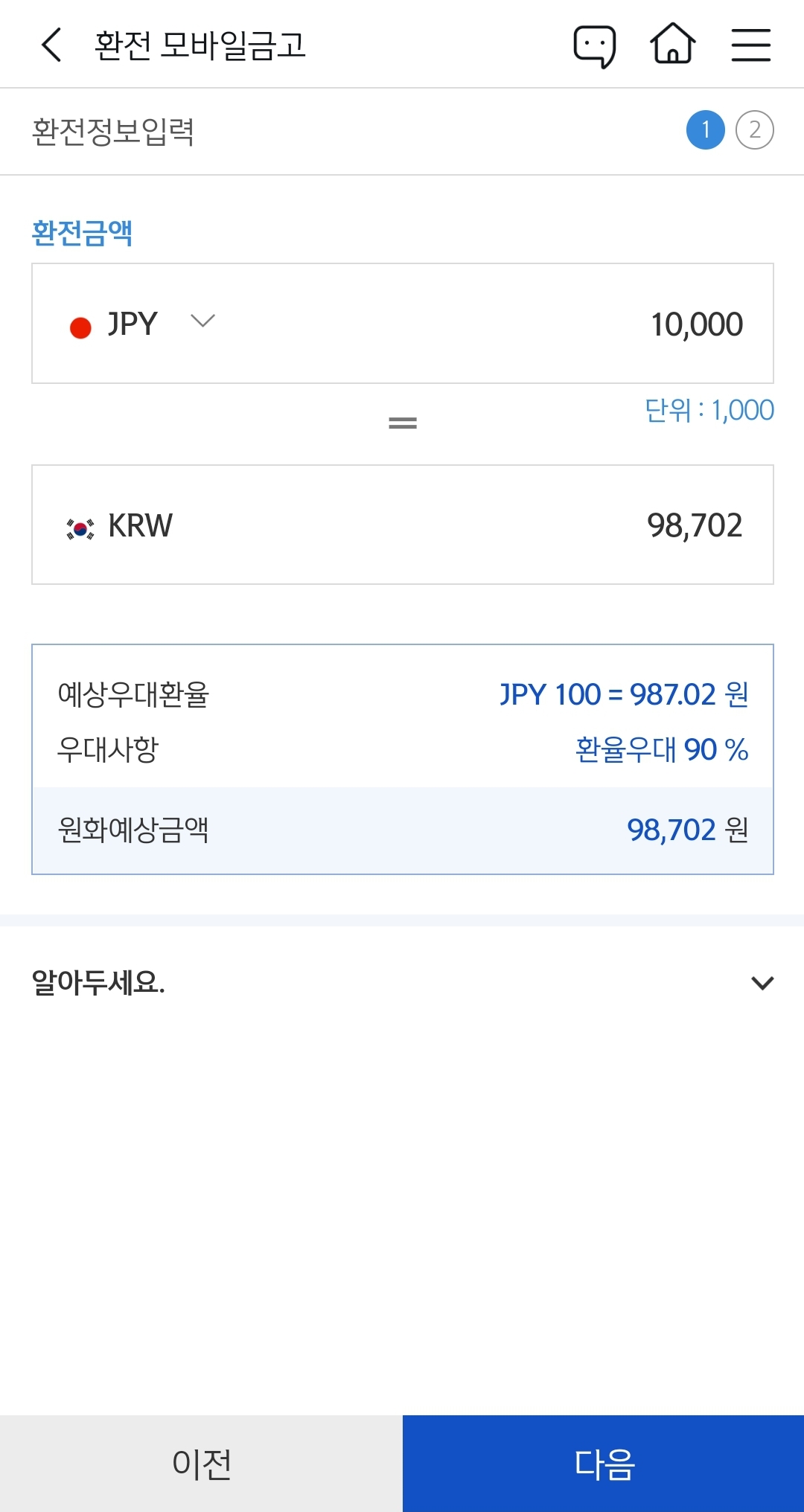Click the back arrow icon

[51, 45]
